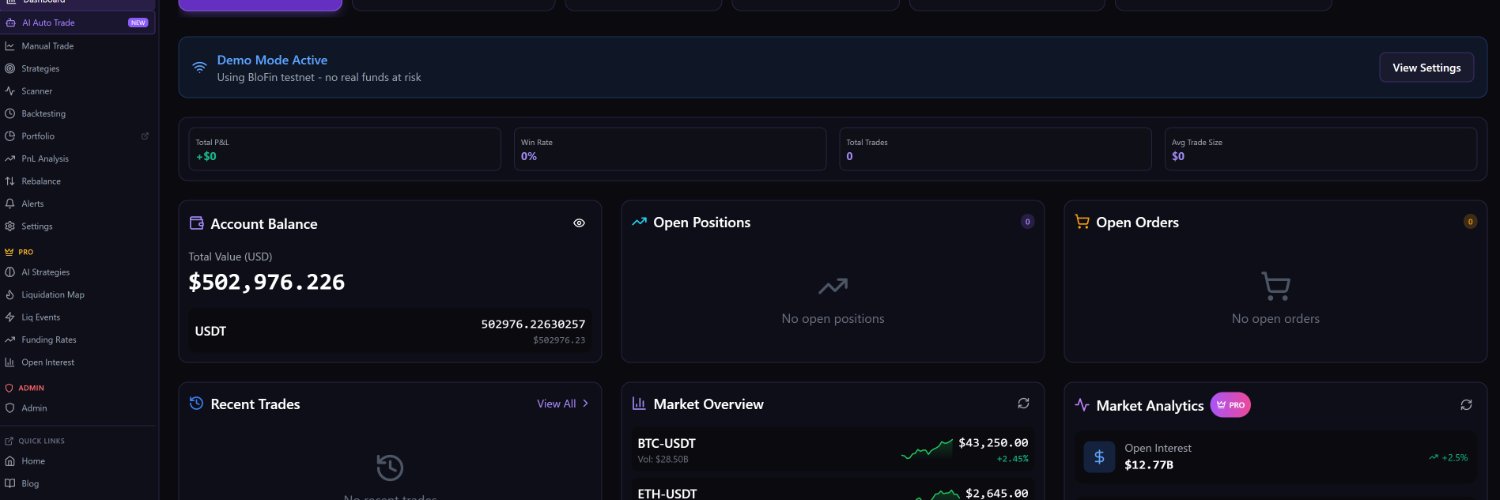Viewport: 1500px width, 500px height.
Task: Refresh the Market Overview panel
Action: pos(1023,403)
